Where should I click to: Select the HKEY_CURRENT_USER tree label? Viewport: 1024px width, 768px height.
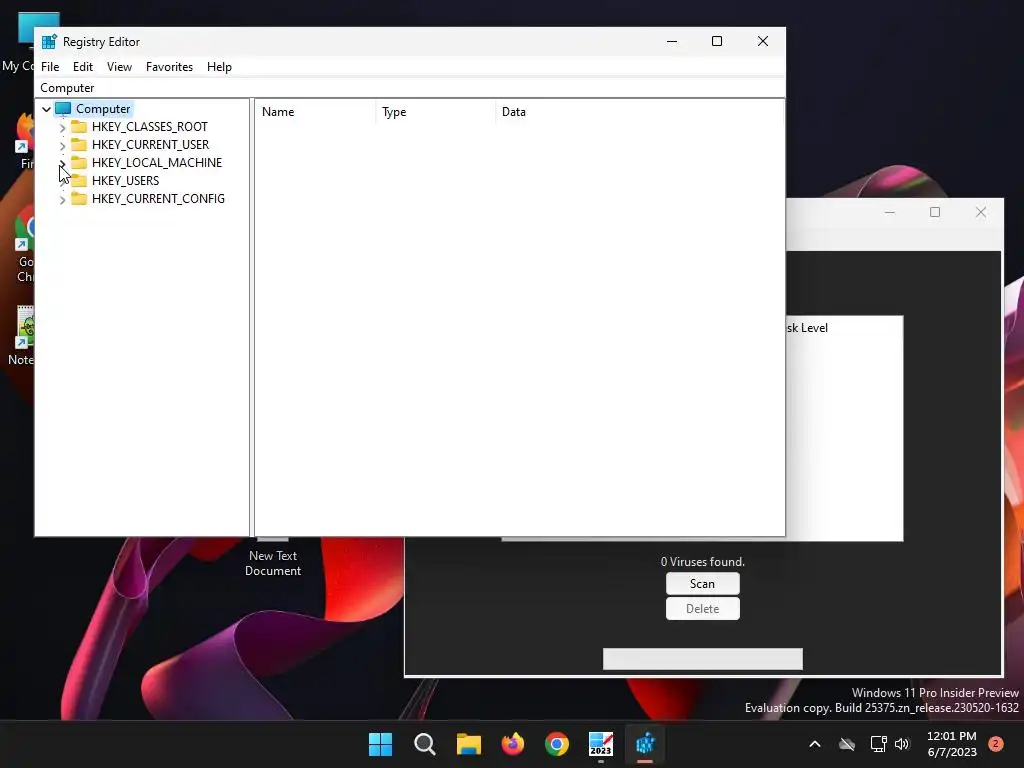pos(150,144)
